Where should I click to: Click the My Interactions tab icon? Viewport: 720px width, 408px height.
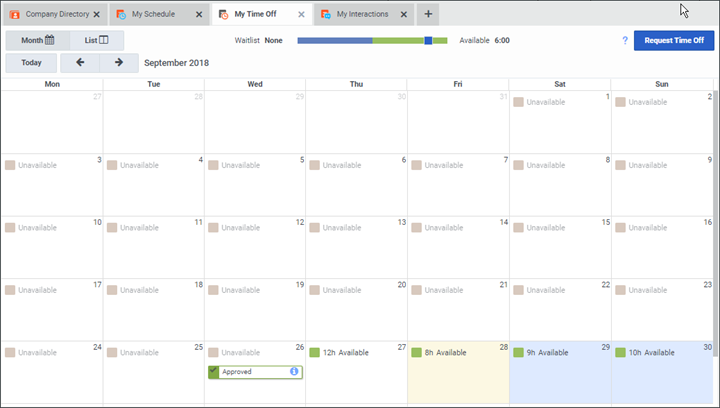click(326, 15)
